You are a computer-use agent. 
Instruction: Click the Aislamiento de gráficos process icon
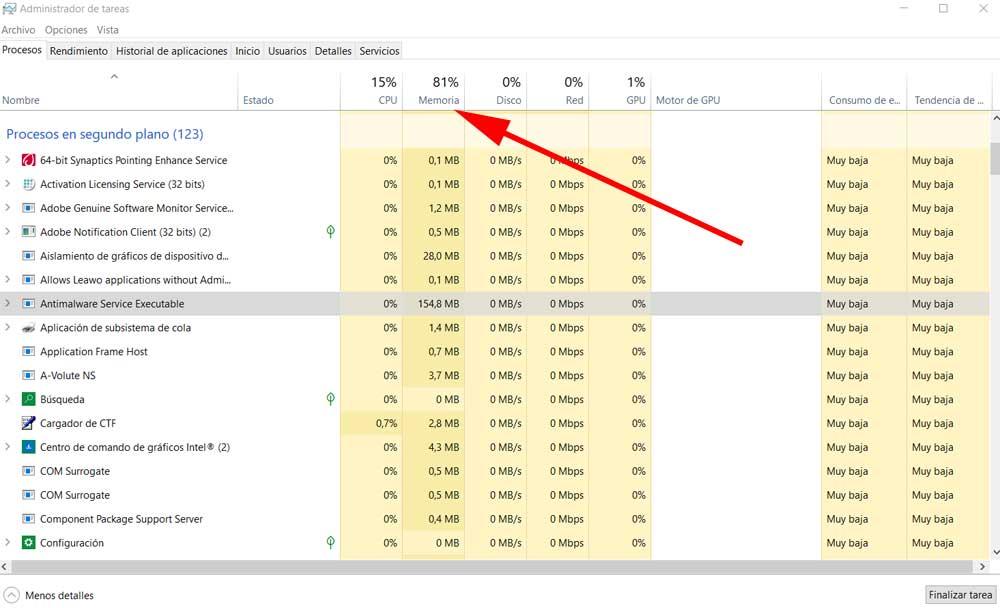click(x=28, y=256)
